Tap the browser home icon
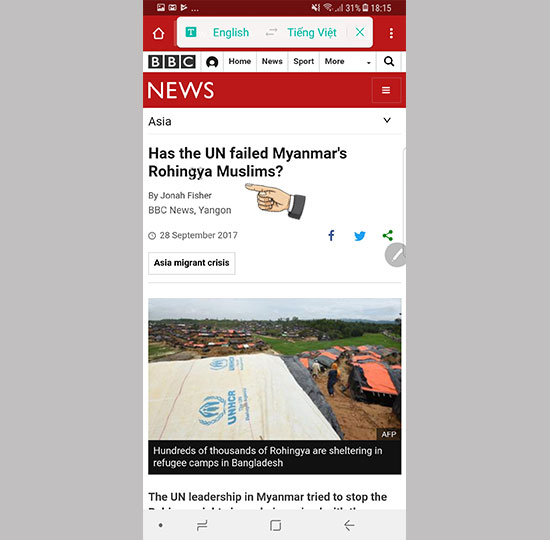550x540 pixels. point(159,33)
